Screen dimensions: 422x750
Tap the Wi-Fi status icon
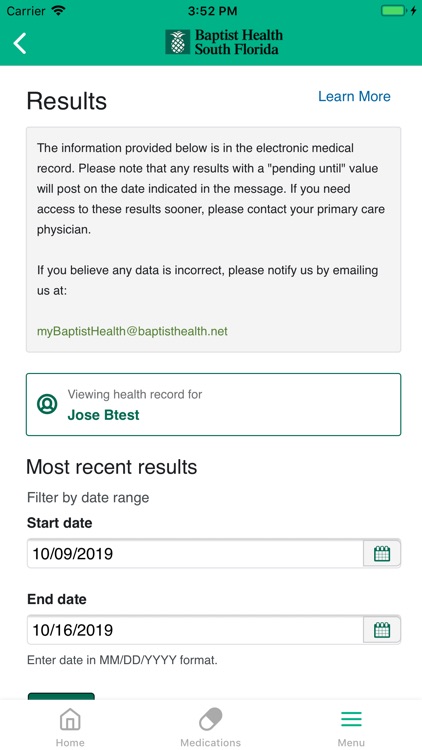59,11
